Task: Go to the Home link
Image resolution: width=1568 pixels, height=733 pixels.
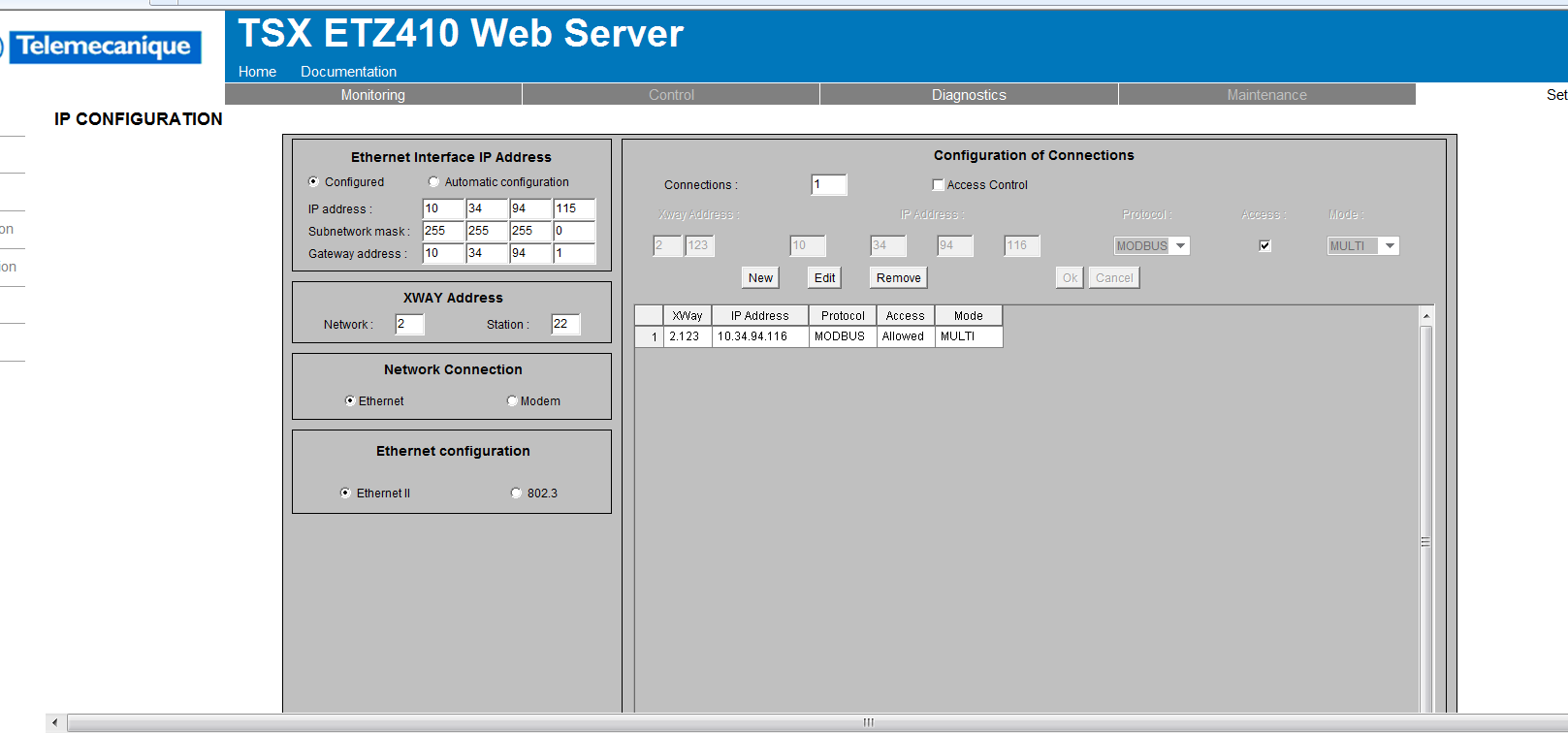Action: (x=257, y=72)
